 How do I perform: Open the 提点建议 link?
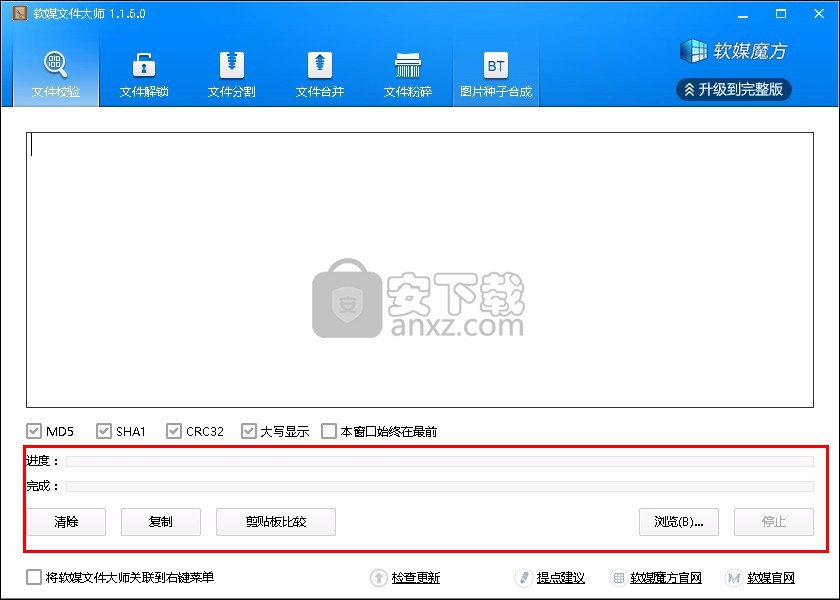click(560, 578)
